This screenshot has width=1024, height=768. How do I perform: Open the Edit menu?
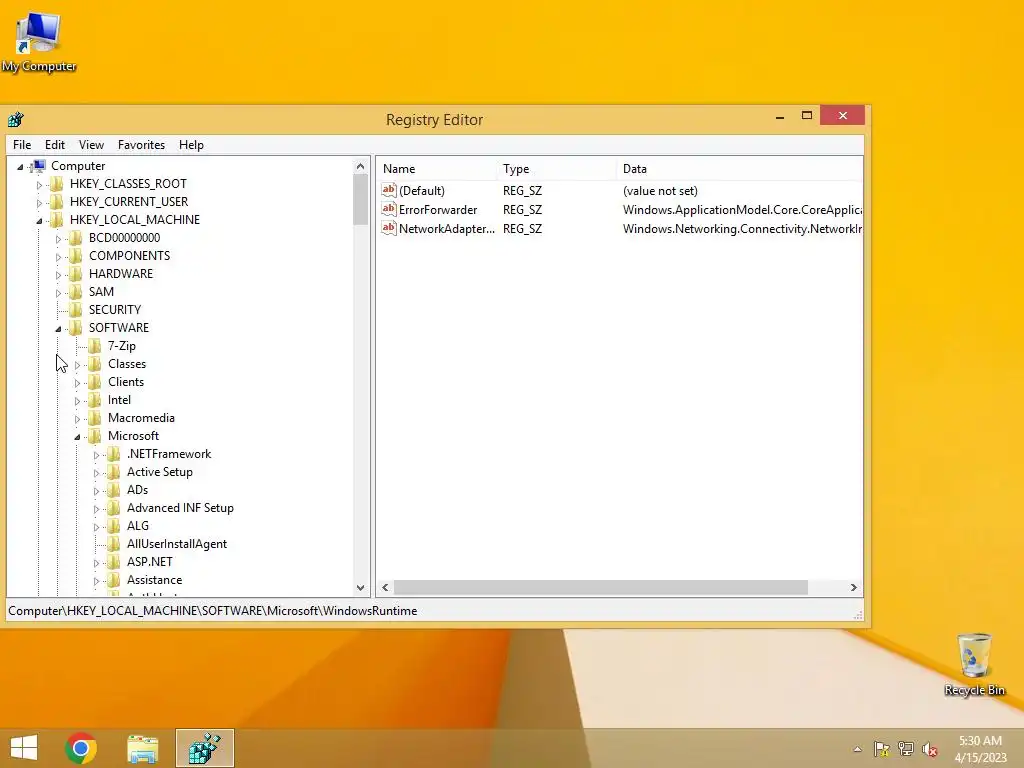(x=55, y=145)
